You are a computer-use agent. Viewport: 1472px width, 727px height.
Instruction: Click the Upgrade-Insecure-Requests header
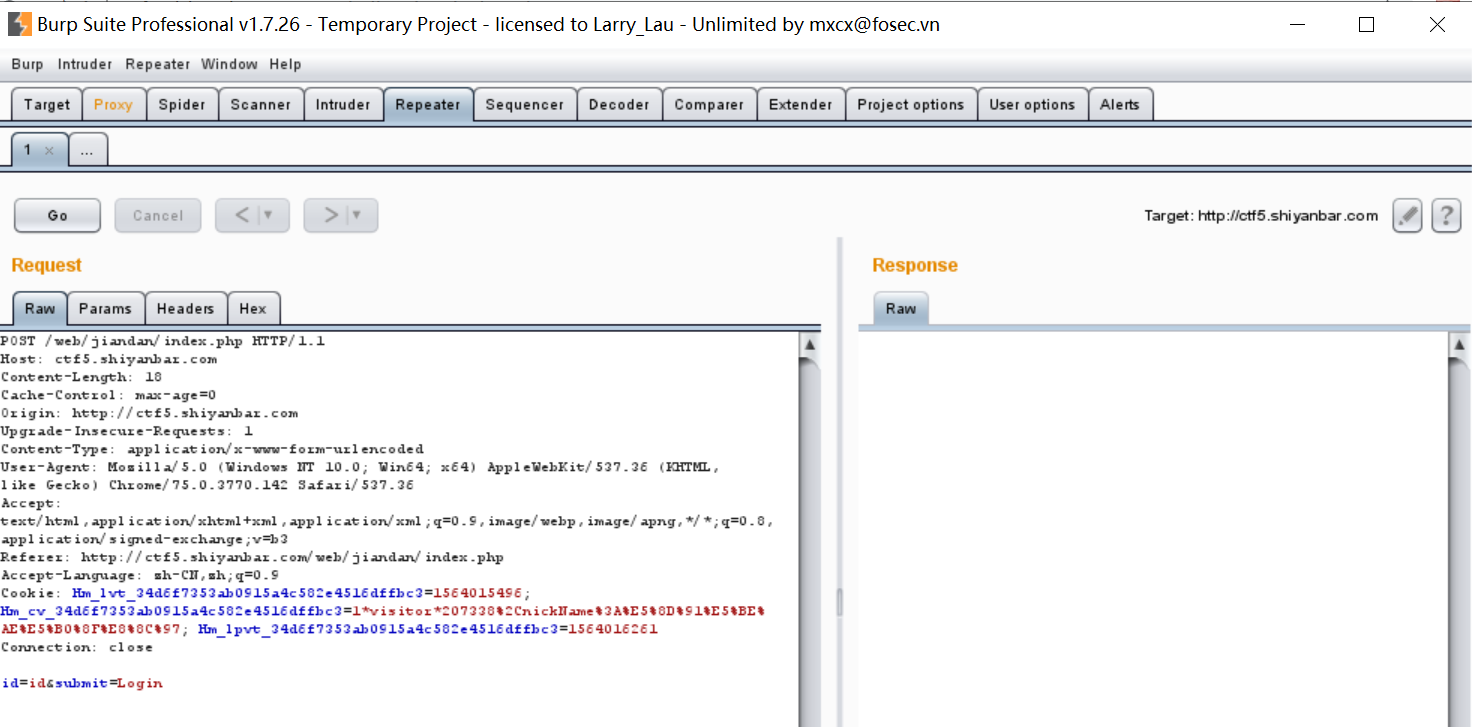pyautogui.click(x=127, y=431)
